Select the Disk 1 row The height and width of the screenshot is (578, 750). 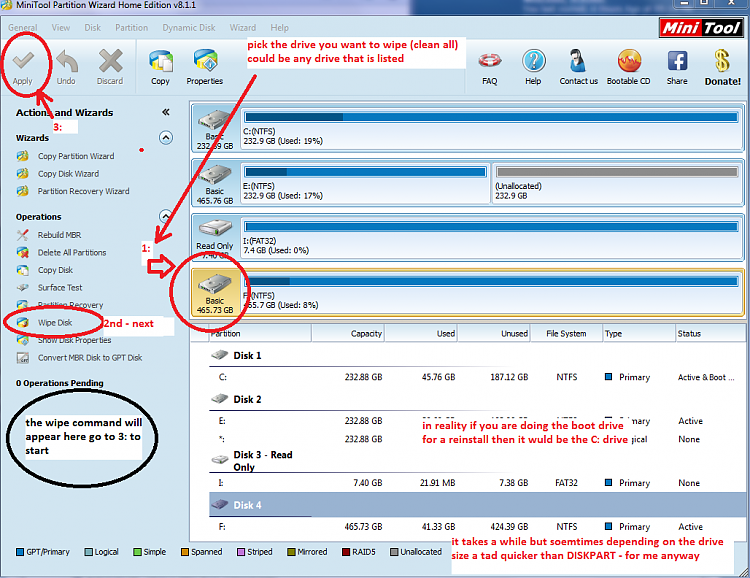coord(476,356)
